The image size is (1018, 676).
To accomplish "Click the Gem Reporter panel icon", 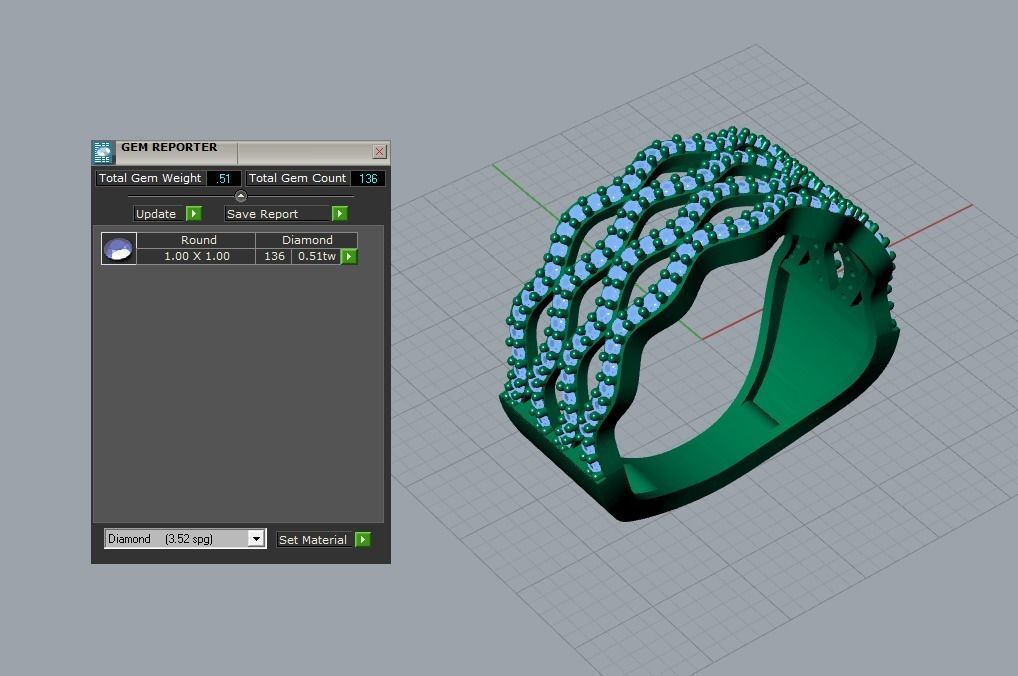I will tap(103, 153).
